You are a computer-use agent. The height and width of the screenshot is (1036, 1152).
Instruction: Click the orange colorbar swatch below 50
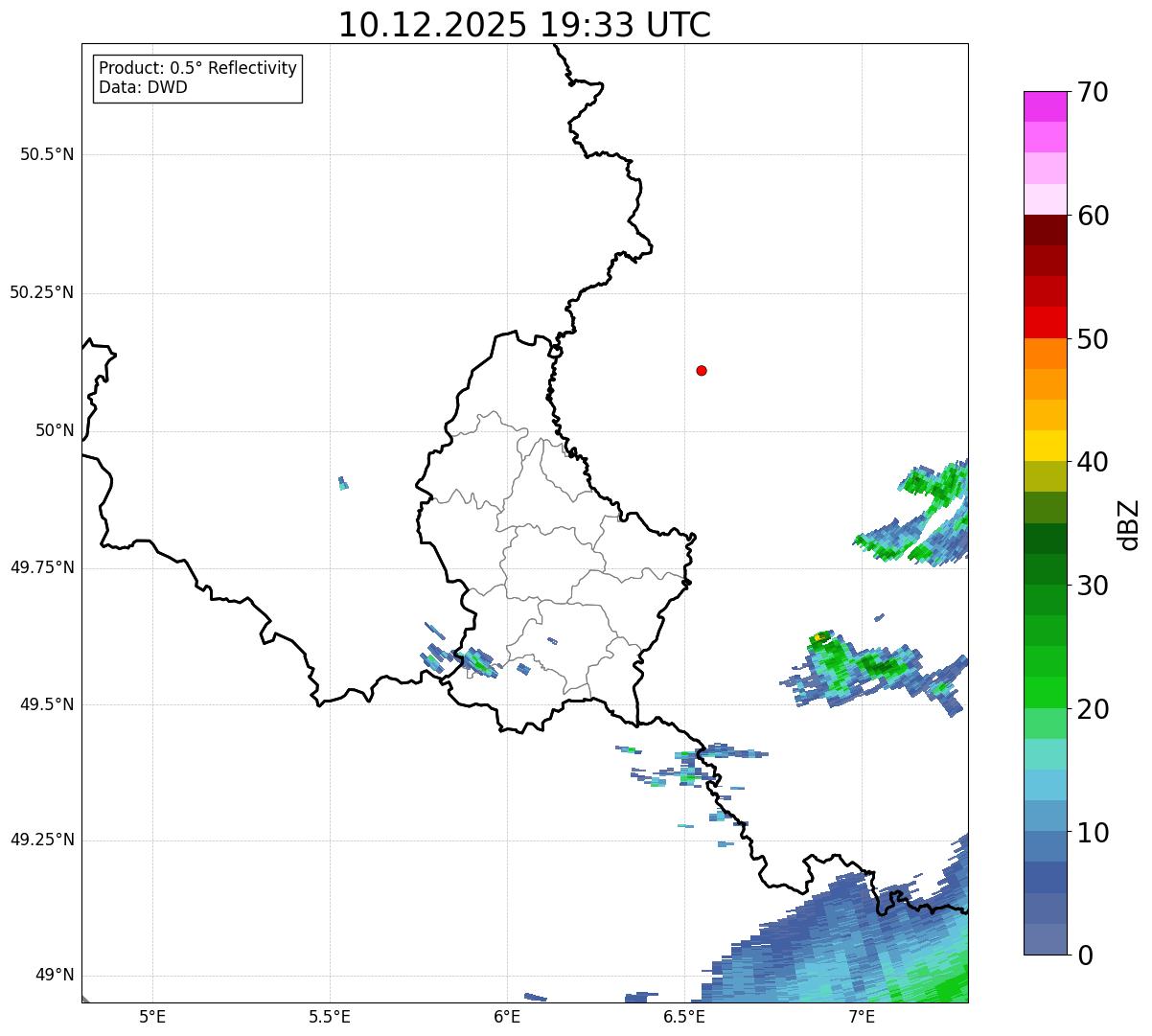(1046, 354)
